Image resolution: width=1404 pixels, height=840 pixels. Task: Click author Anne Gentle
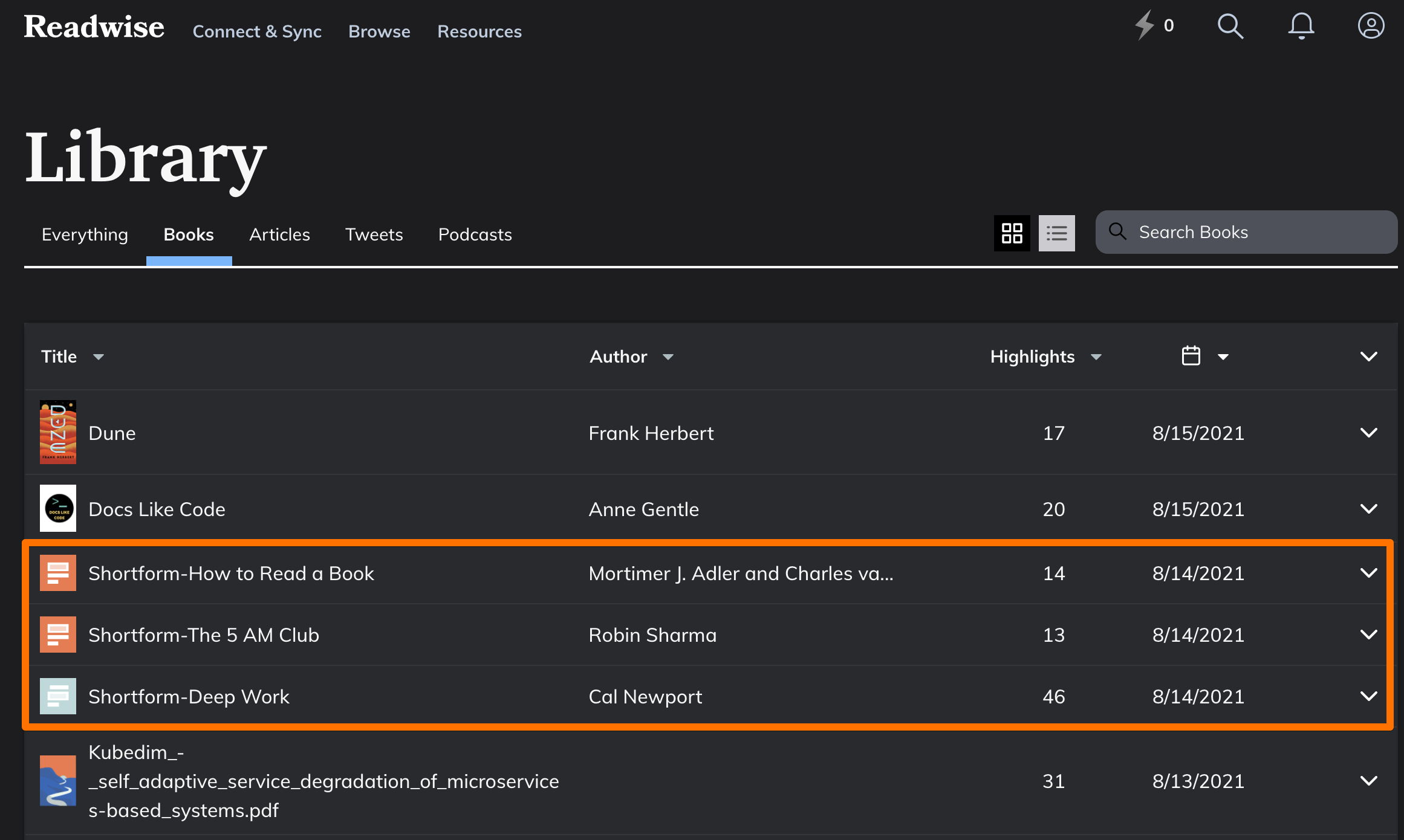tap(644, 509)
